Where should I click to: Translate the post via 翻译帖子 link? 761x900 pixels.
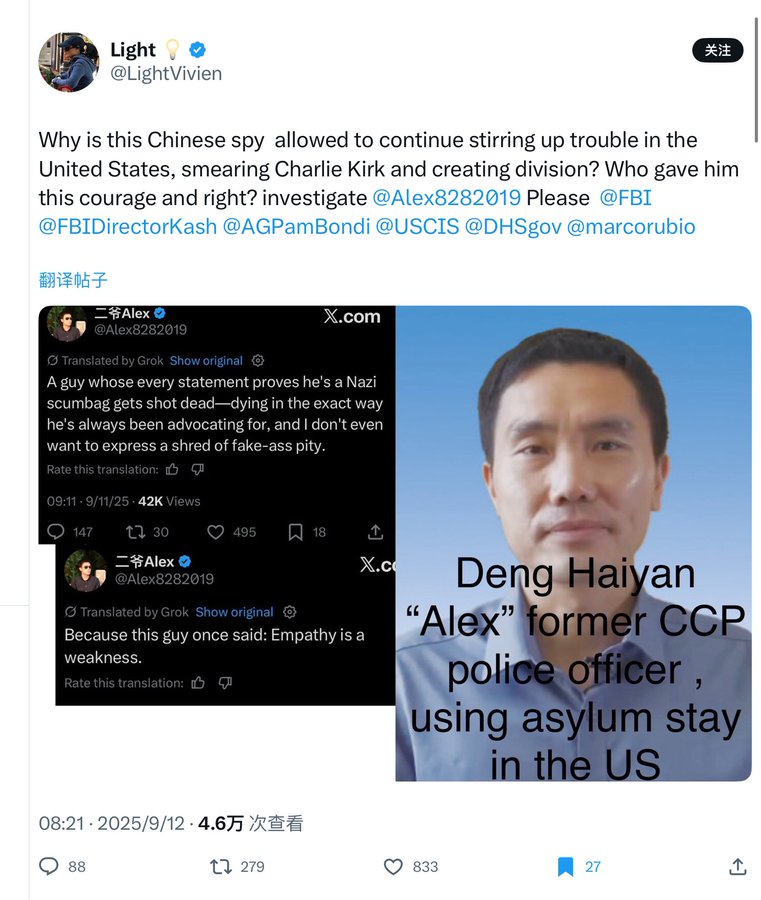(73, 280)
